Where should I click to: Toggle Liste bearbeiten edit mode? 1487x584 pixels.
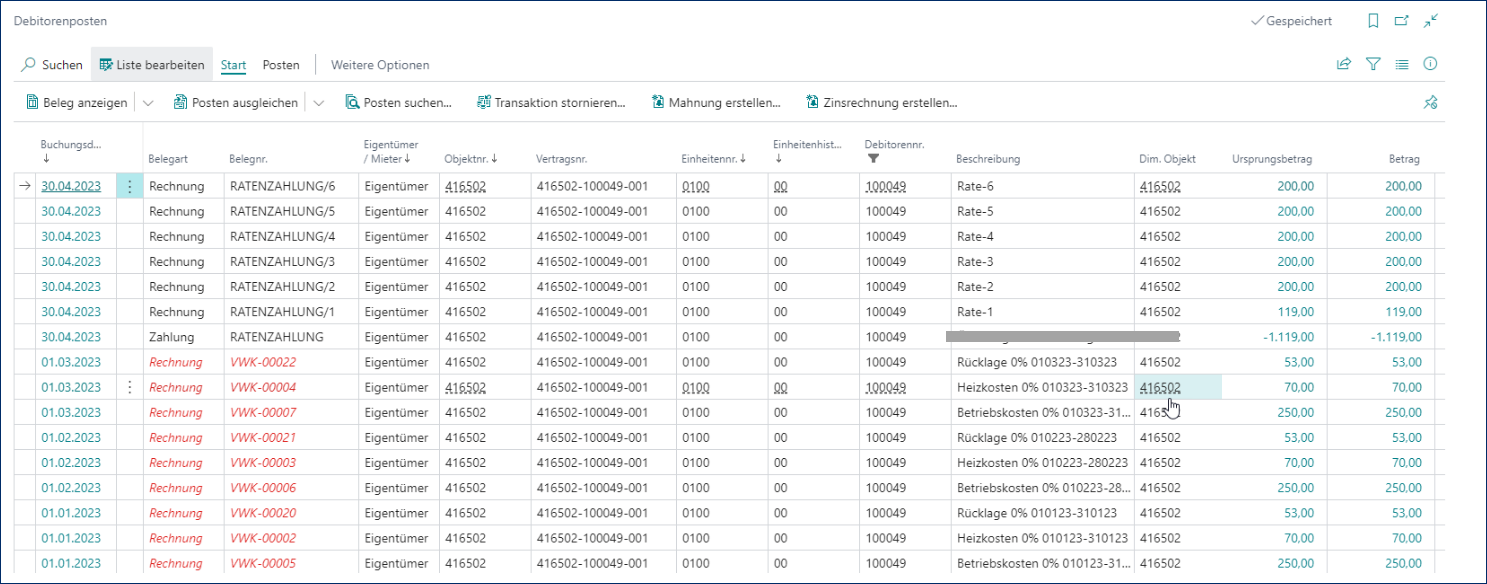[x=152, y=65]
